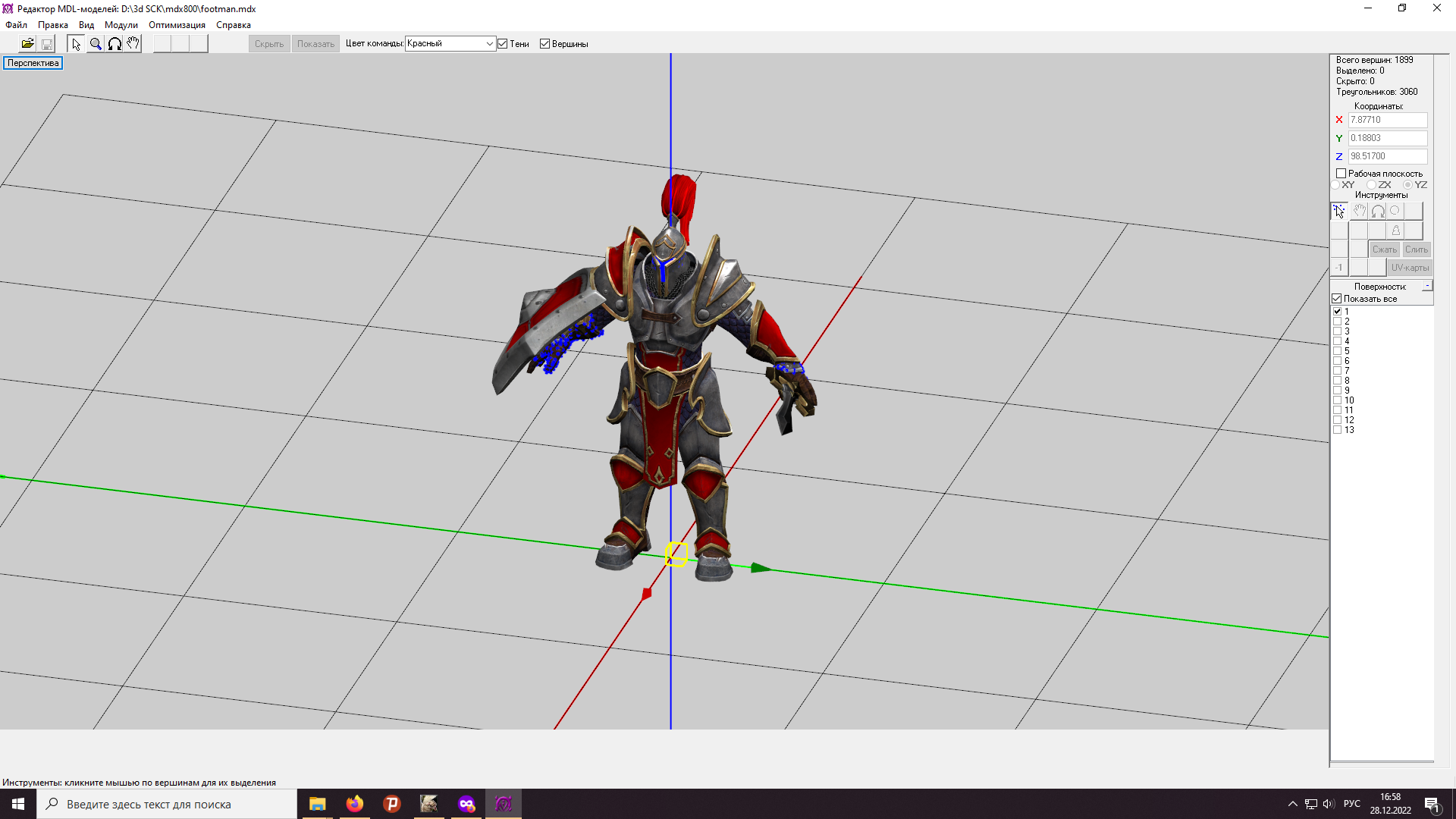This screenshot has width=1456, height=819.
Task: Click the open file folder icon
Action: point(27,44)
